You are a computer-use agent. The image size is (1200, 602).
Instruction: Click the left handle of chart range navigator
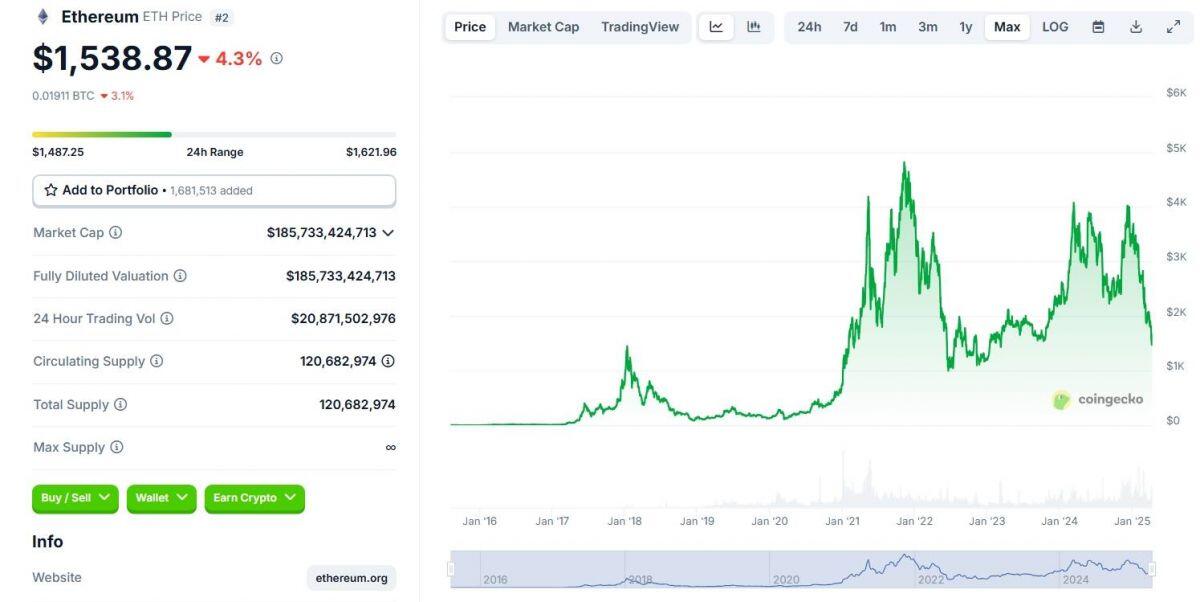(451, 569)
